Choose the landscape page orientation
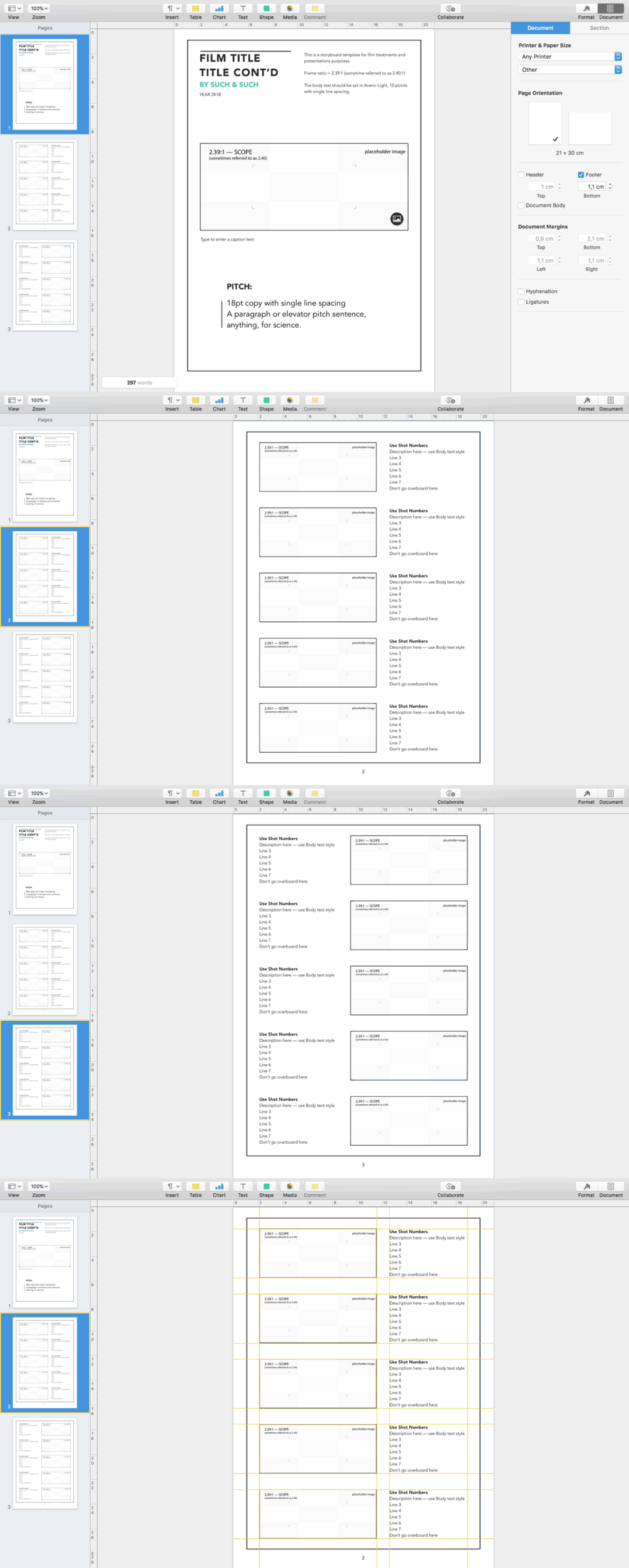 590,128
